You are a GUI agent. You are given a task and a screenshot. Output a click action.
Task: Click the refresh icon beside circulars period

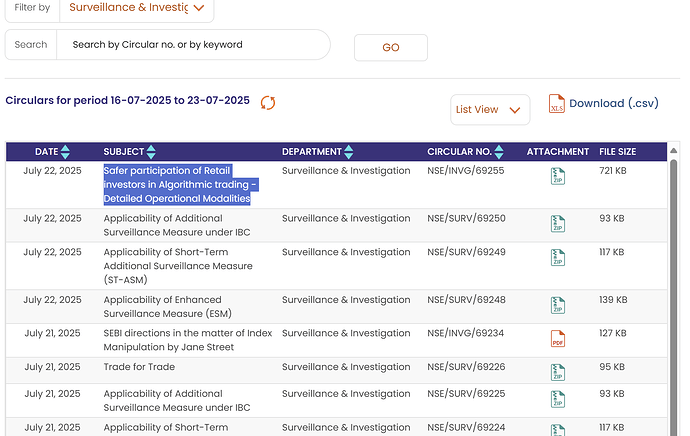(x=268, y=102)
